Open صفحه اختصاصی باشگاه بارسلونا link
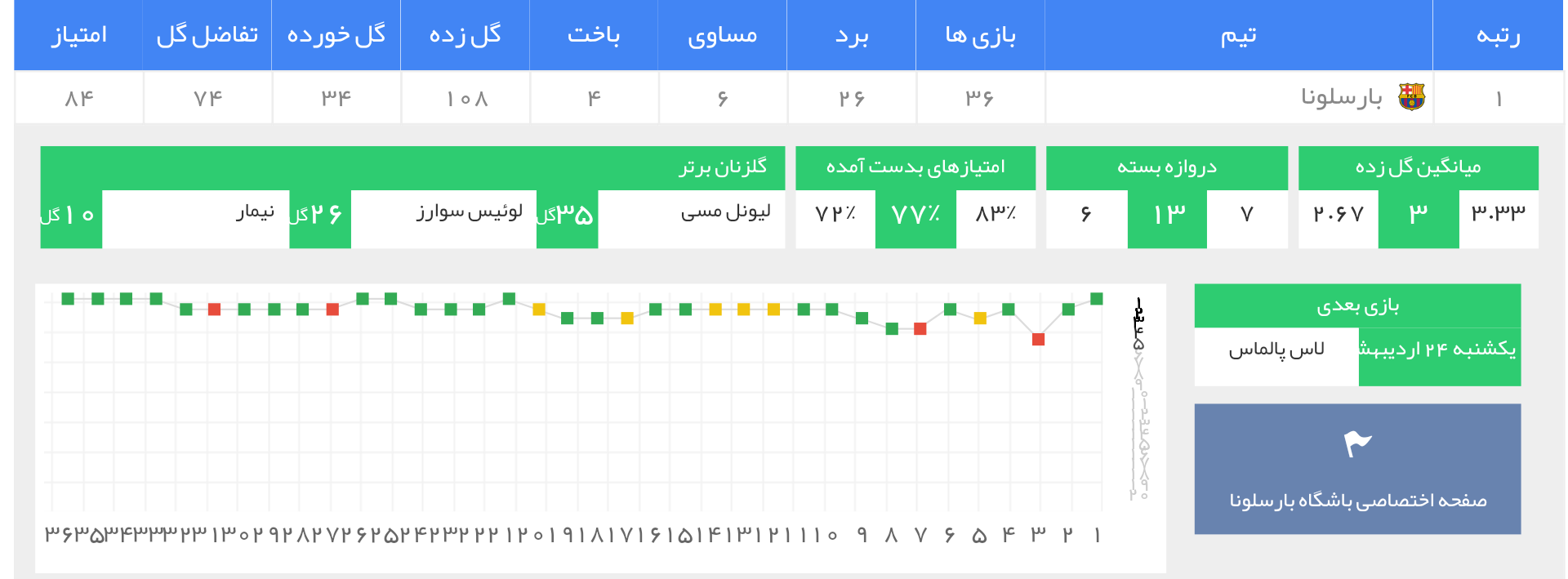 click(x=1357, y=500)
